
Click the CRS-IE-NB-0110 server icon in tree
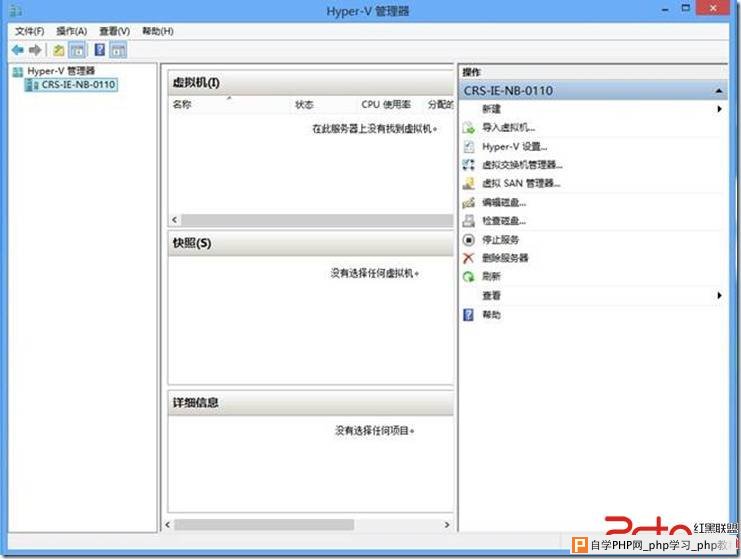click(33, 85)
